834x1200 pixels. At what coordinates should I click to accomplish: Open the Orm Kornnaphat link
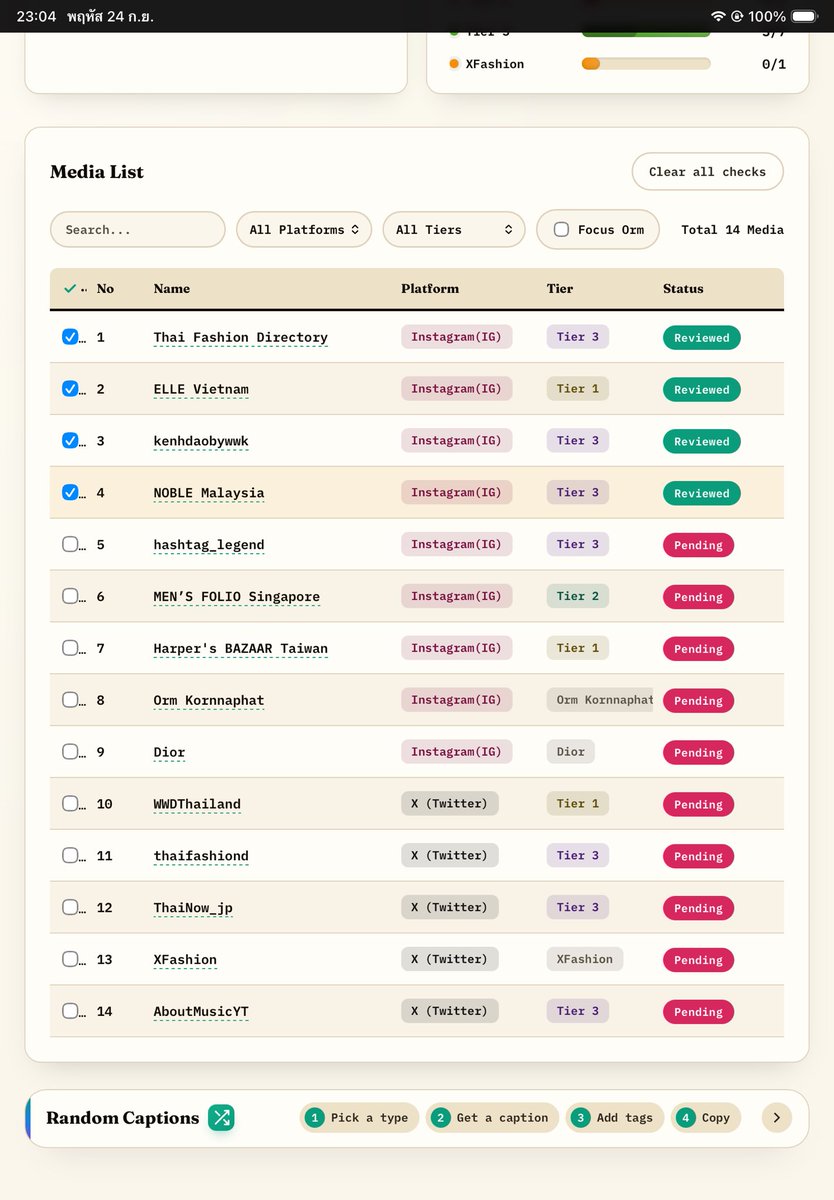209,702
